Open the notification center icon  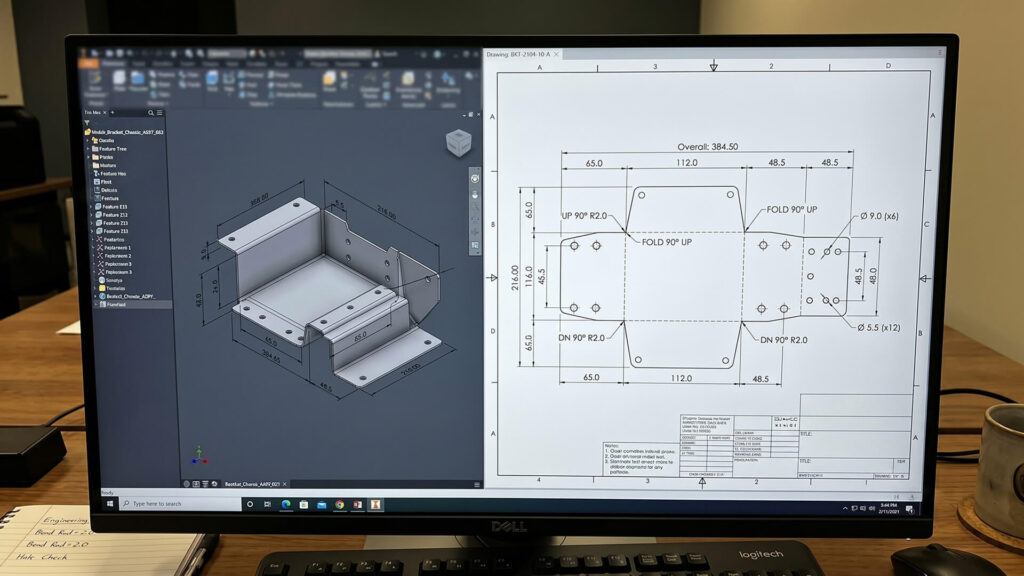[x=910, y=509]
